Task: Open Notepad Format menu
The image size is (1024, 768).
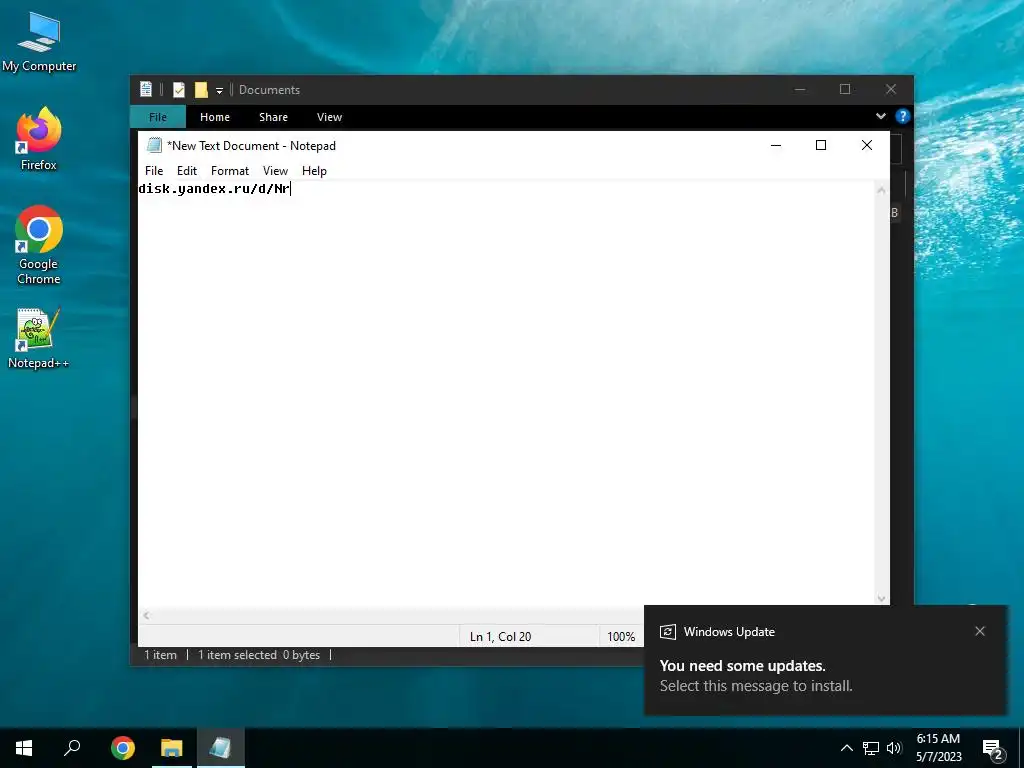Action: click(x=230, y=170)
